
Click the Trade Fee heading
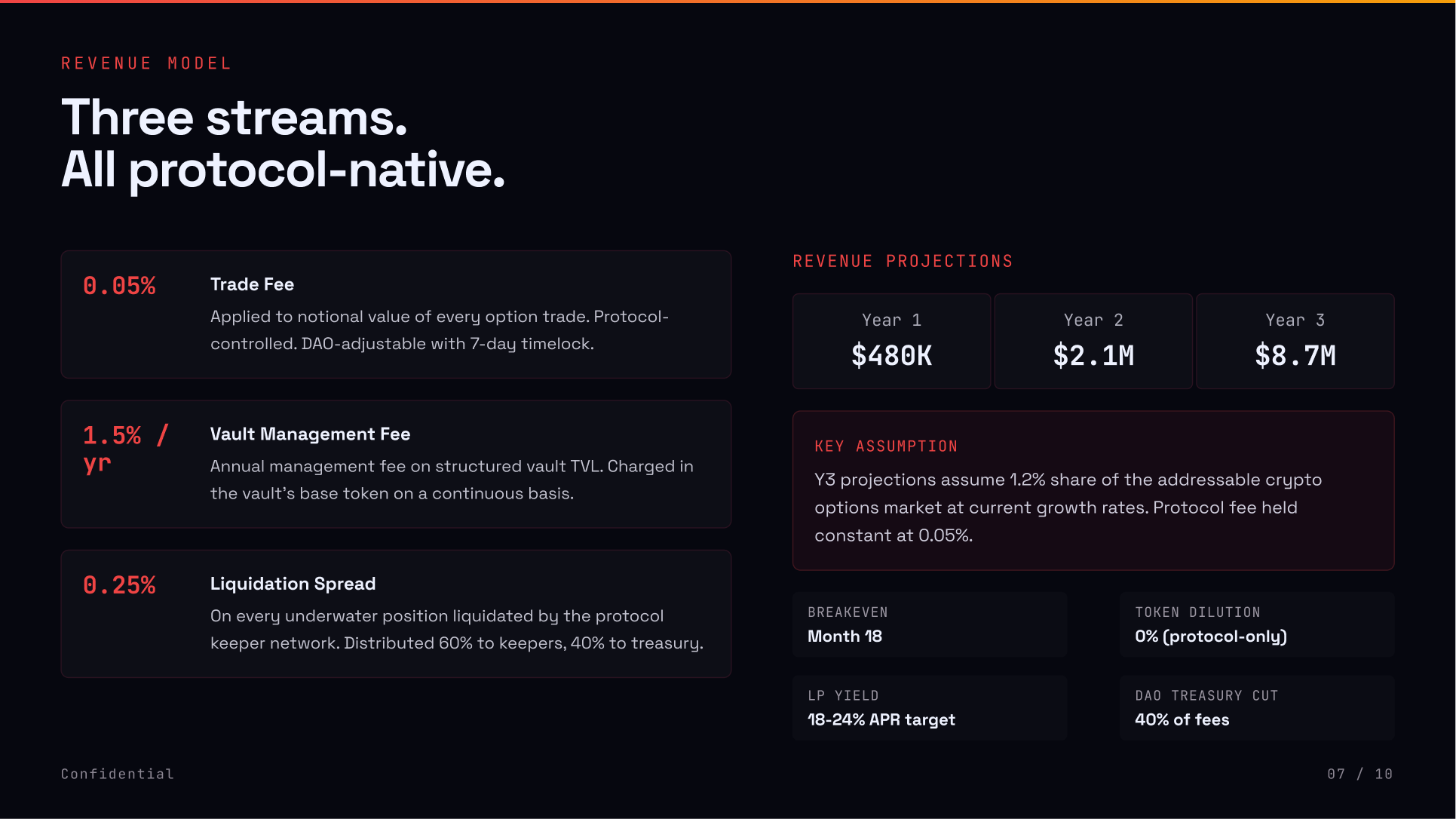tap(252, 284)
